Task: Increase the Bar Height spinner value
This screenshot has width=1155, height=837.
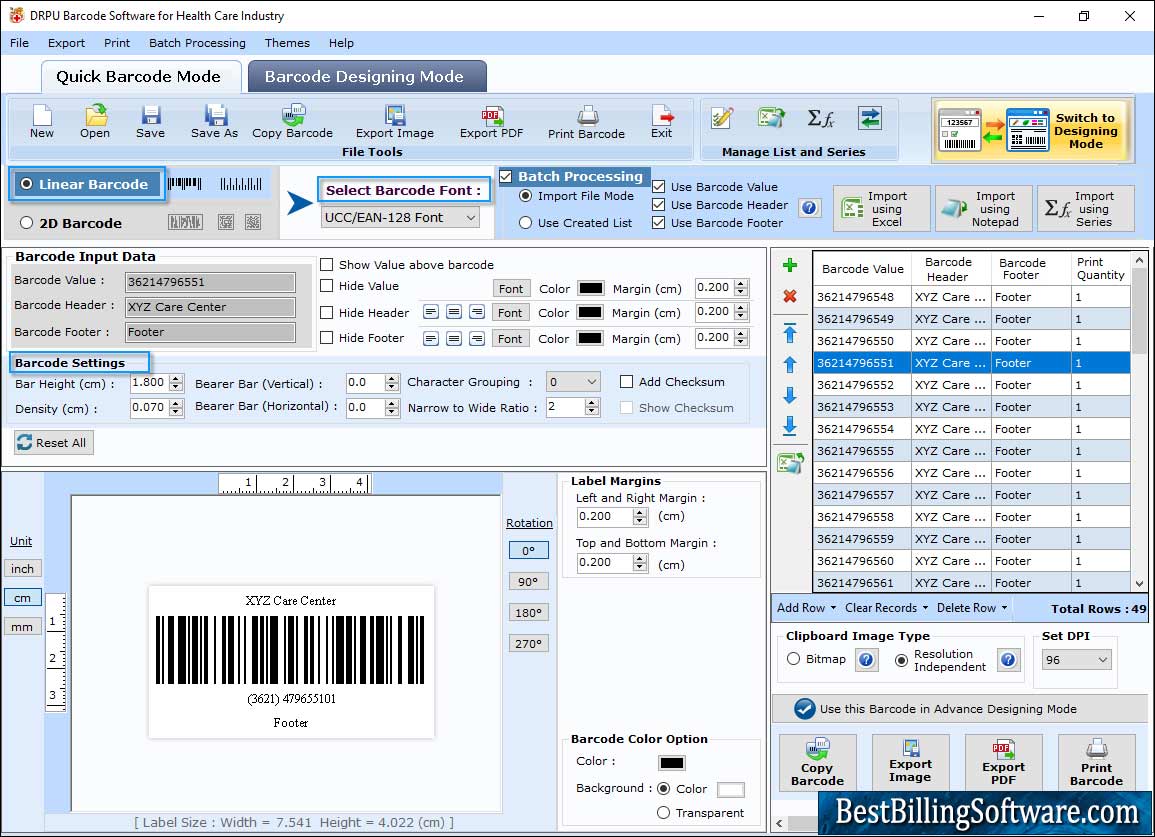Action: [175, 379]
